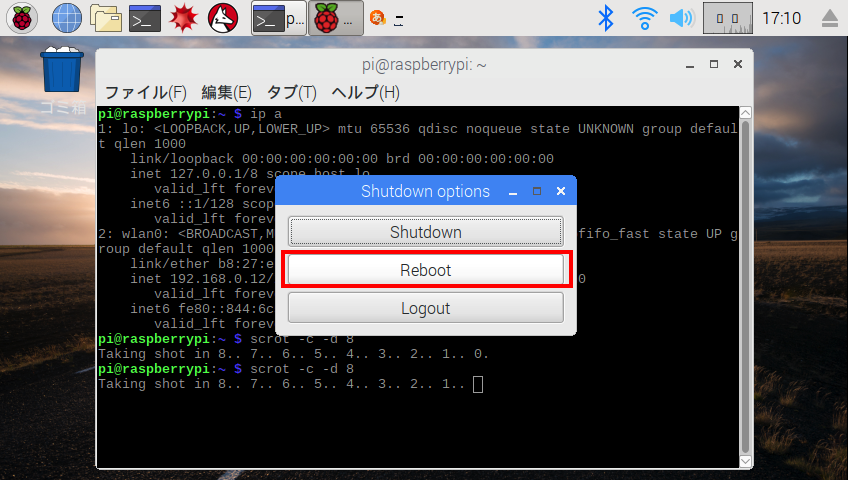
Task: Open the Bluetooth tray menu
Action: click(606, 18)
